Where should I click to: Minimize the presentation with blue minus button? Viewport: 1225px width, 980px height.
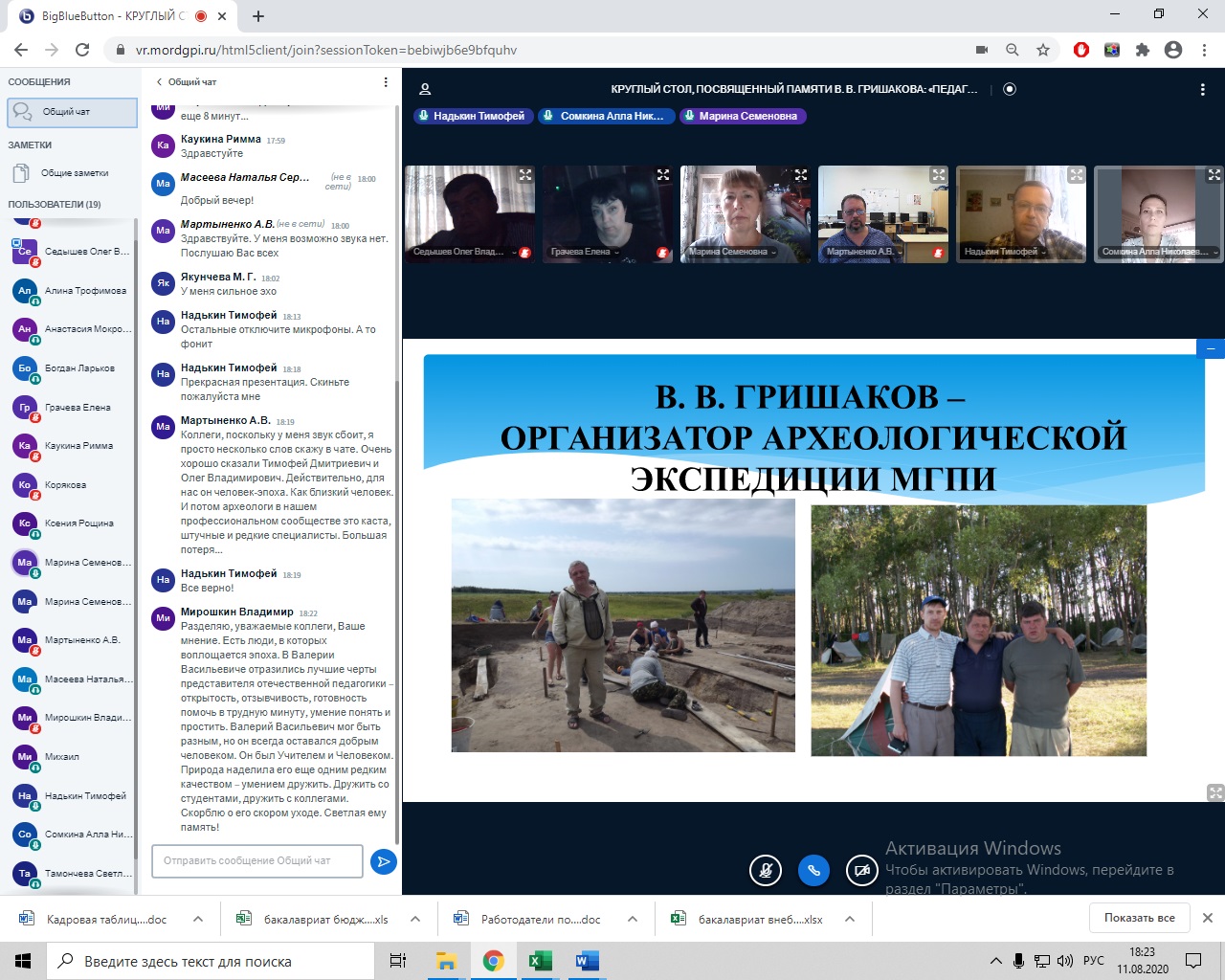pos(1211,348)
